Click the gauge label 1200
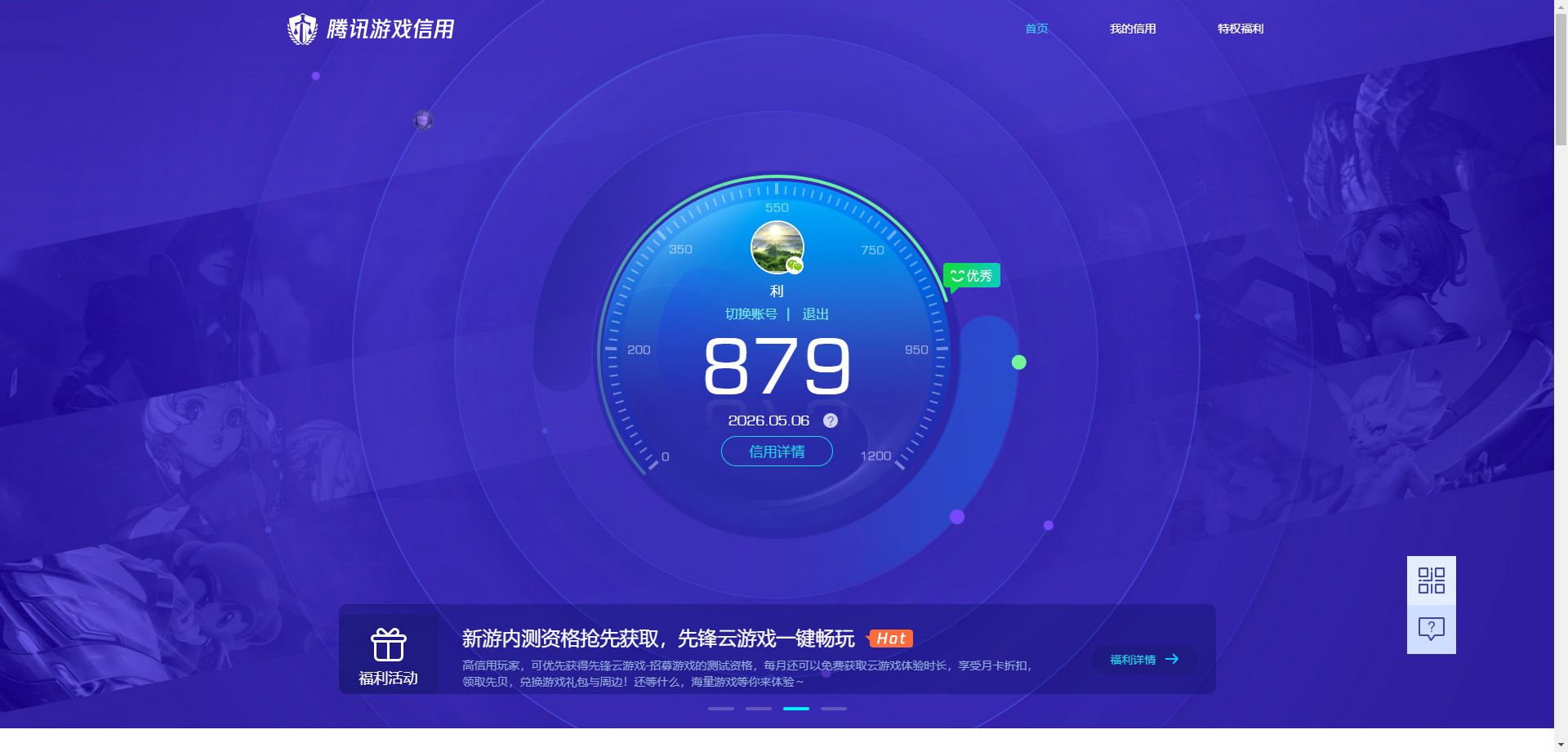 click(875, 456)
